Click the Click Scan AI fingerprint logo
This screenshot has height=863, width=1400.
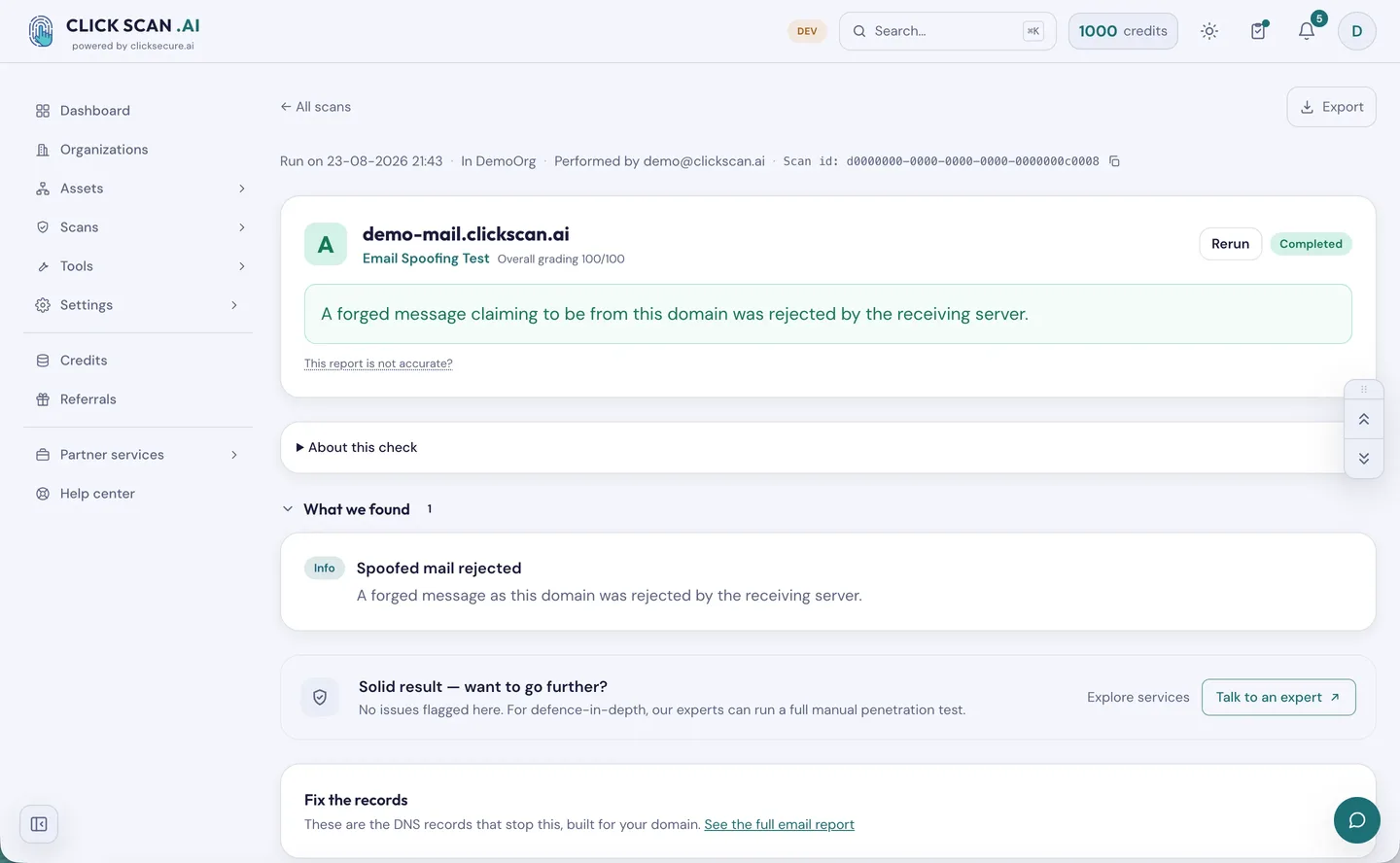click(41, 31)
